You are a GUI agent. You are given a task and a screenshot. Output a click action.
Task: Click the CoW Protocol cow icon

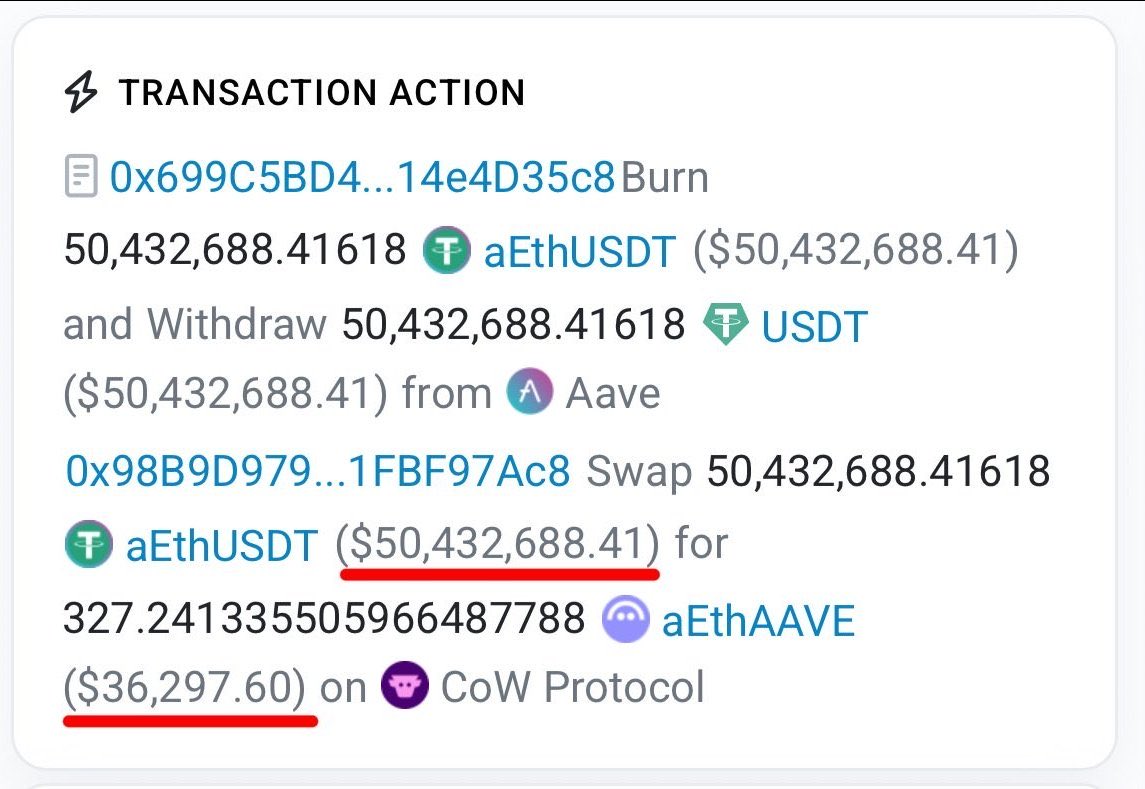(x=404, y=687)
